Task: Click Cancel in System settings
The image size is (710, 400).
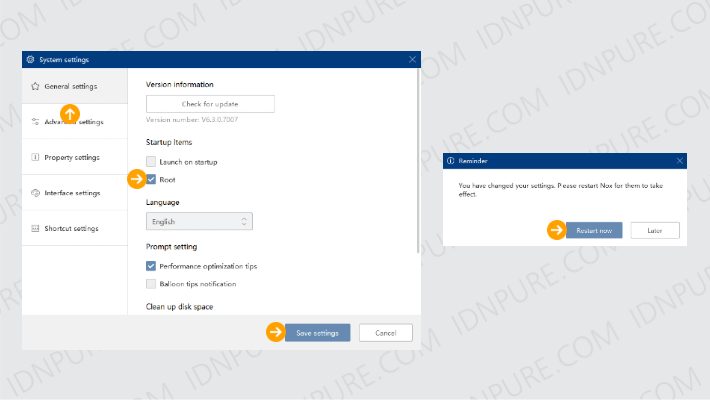Action: pos(386,333)
